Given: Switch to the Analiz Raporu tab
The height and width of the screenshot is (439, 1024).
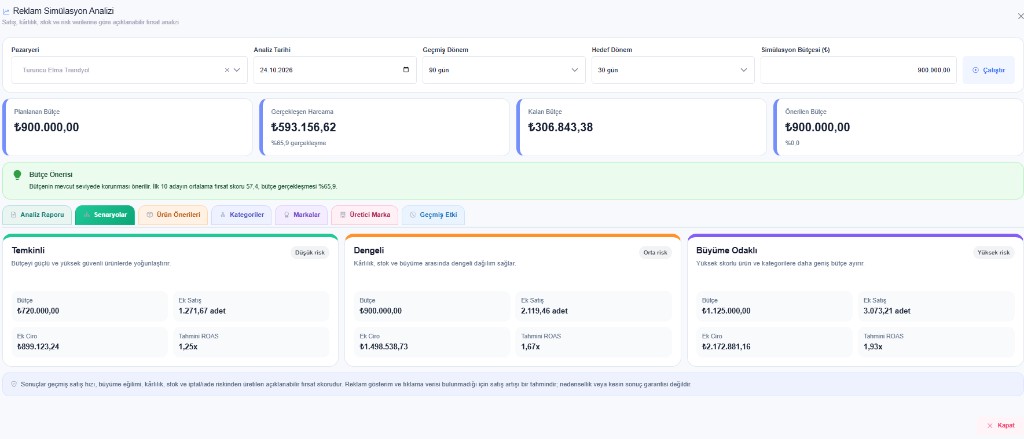Looking at the screenshot, I should (x=37, y=215).
